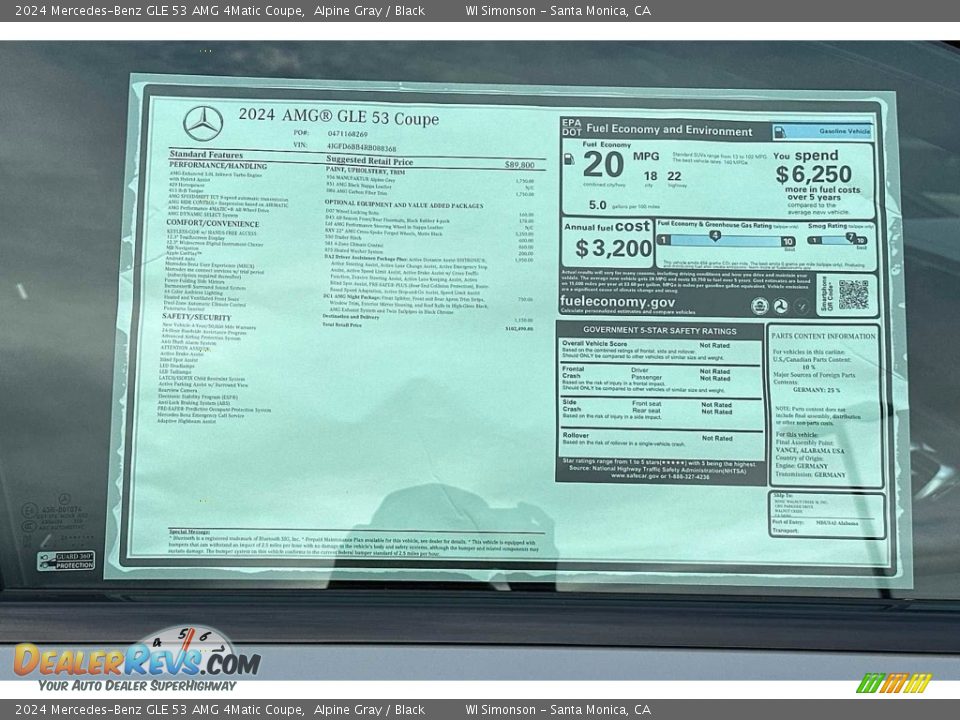
Task: Click the 'Transmission: GERMANY' line
Action: 811,474
